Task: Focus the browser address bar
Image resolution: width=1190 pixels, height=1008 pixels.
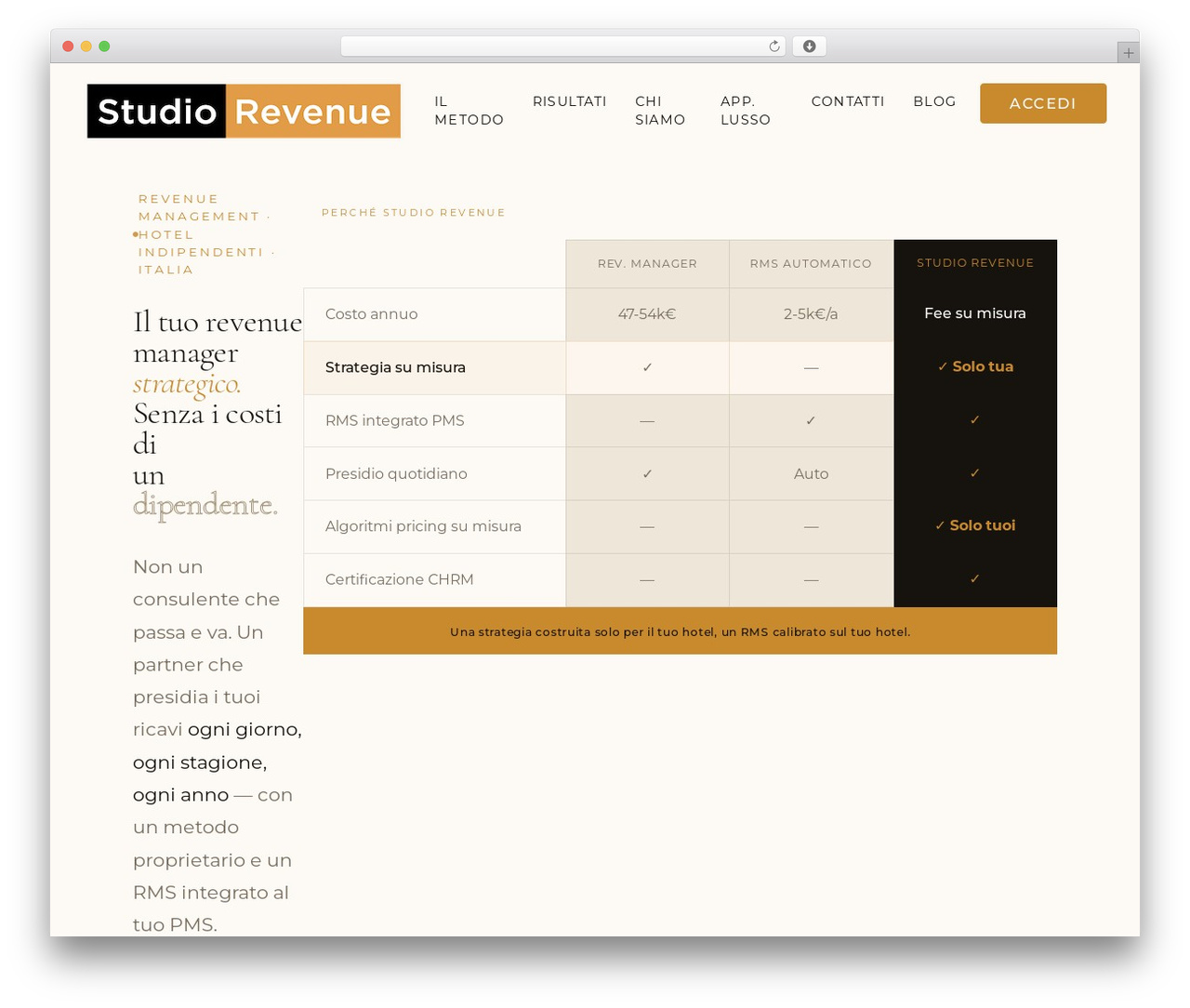Action: (563, 46)
